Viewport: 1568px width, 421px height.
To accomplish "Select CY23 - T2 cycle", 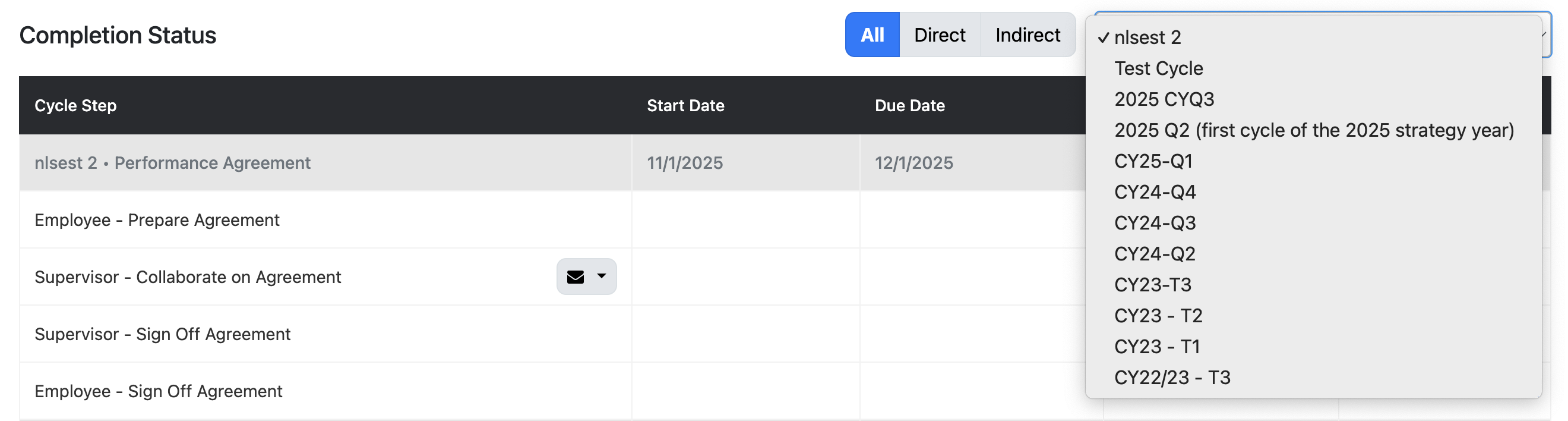I will 1158,315.
